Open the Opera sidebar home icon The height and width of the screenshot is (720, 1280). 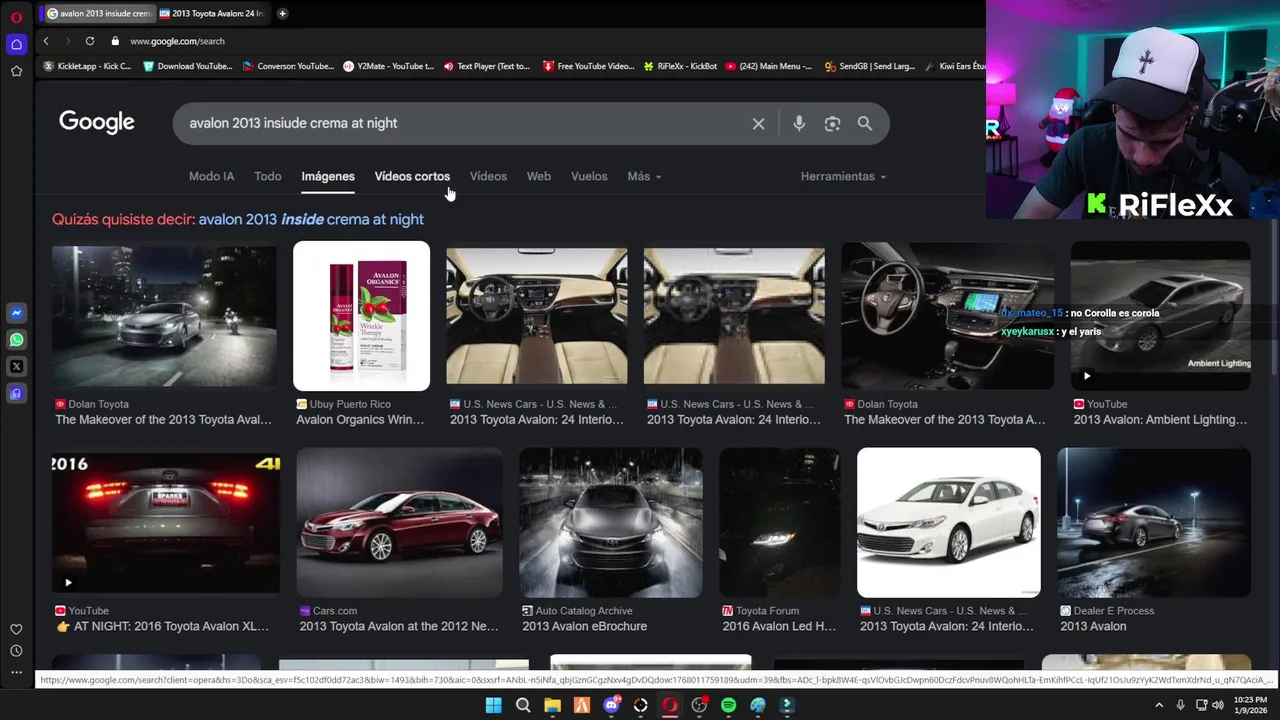(x=16, y=44)
